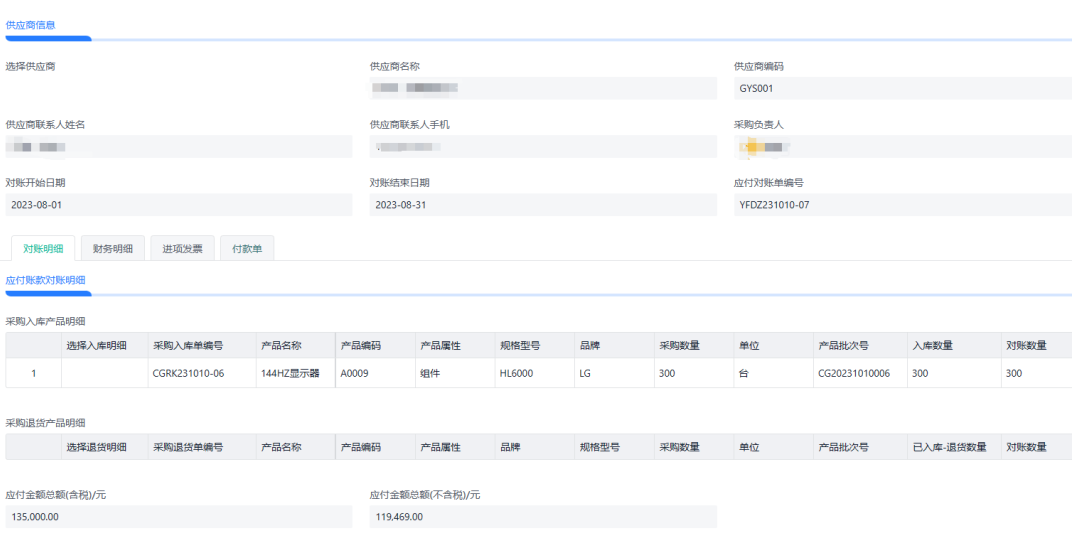Screen dimensions: 1072x538
Task: Select the 采购负责人 field
Action: pos(902,147)
